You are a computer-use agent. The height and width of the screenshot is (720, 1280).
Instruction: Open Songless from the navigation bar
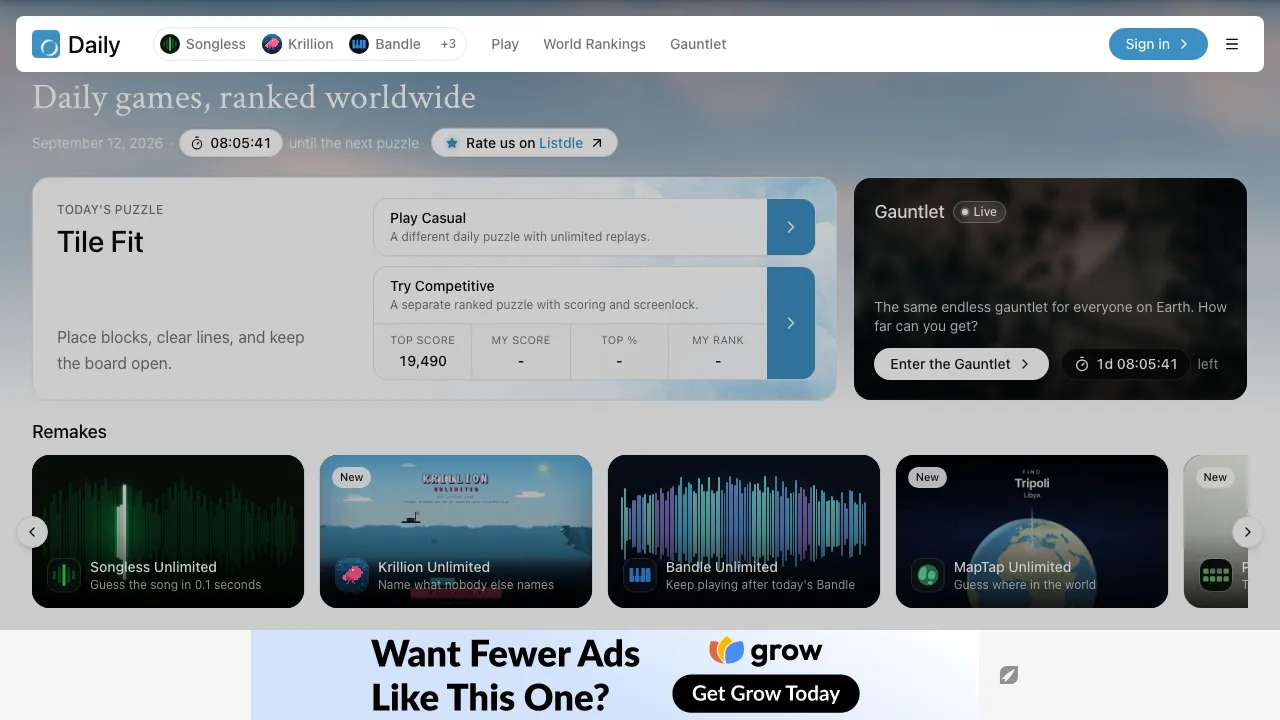coord(203,44)
